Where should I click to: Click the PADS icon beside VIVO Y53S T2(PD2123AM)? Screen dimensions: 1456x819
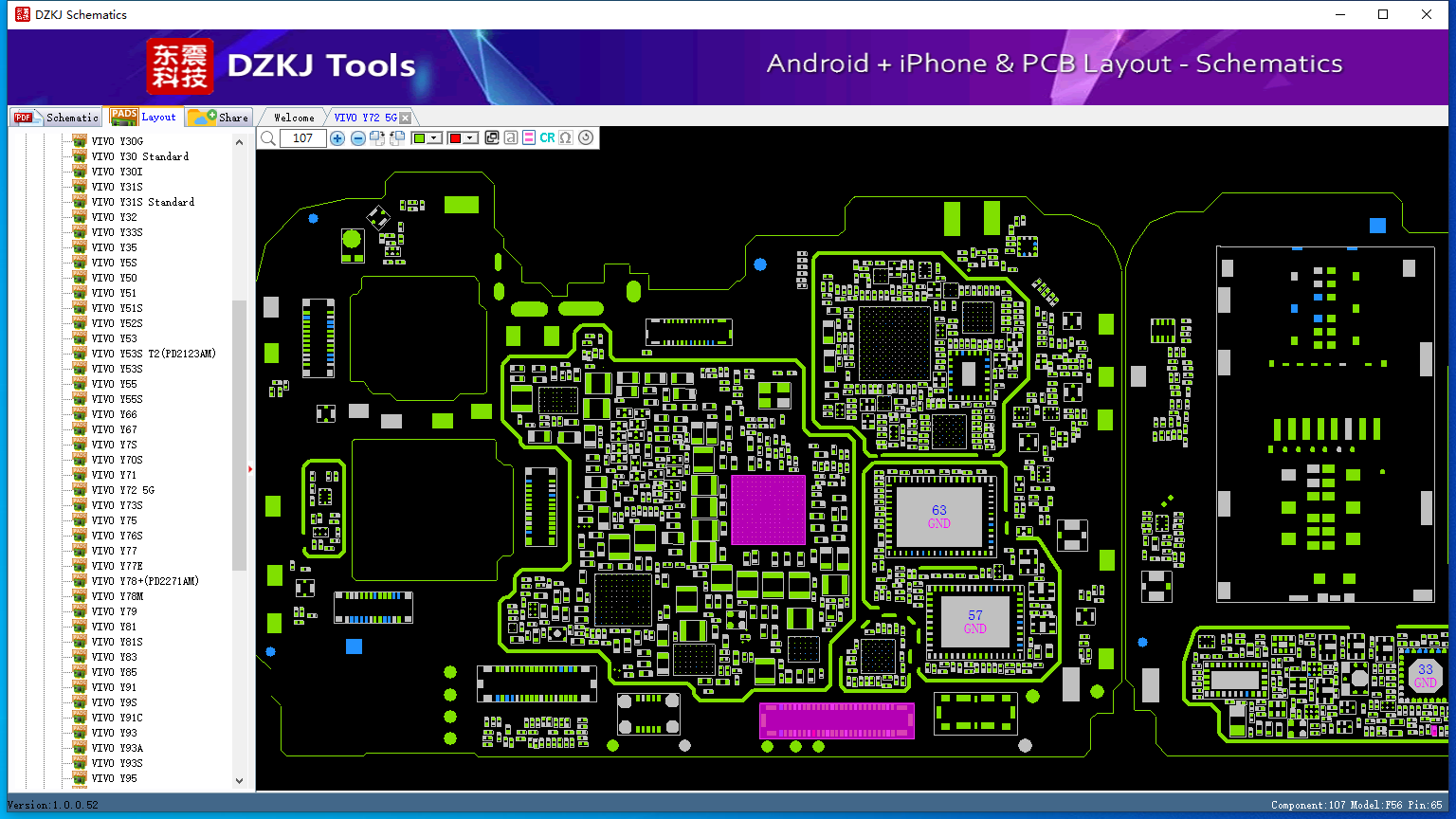pos(80,354)
